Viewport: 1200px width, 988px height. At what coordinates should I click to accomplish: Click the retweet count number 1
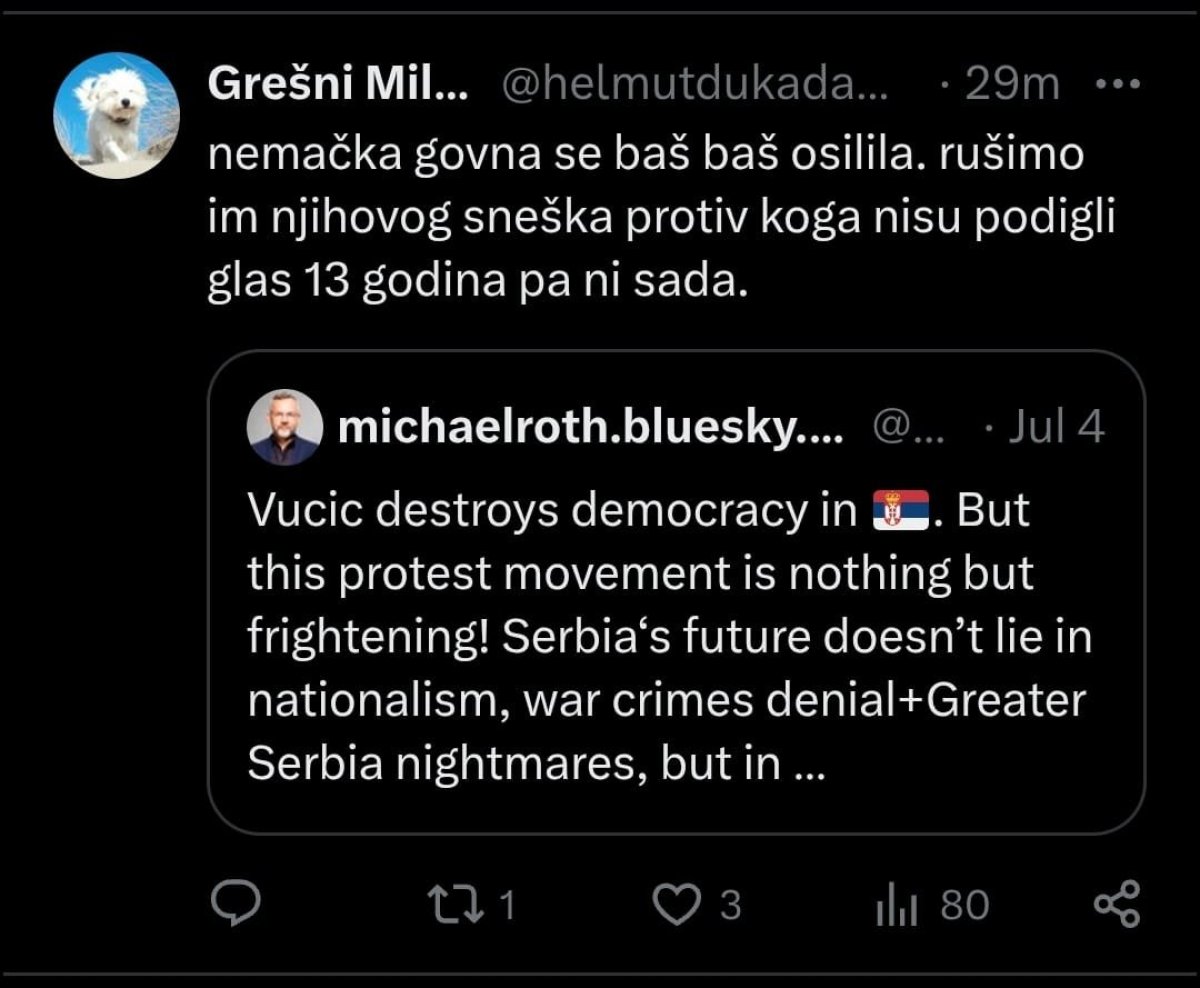(x=507, y=905)
